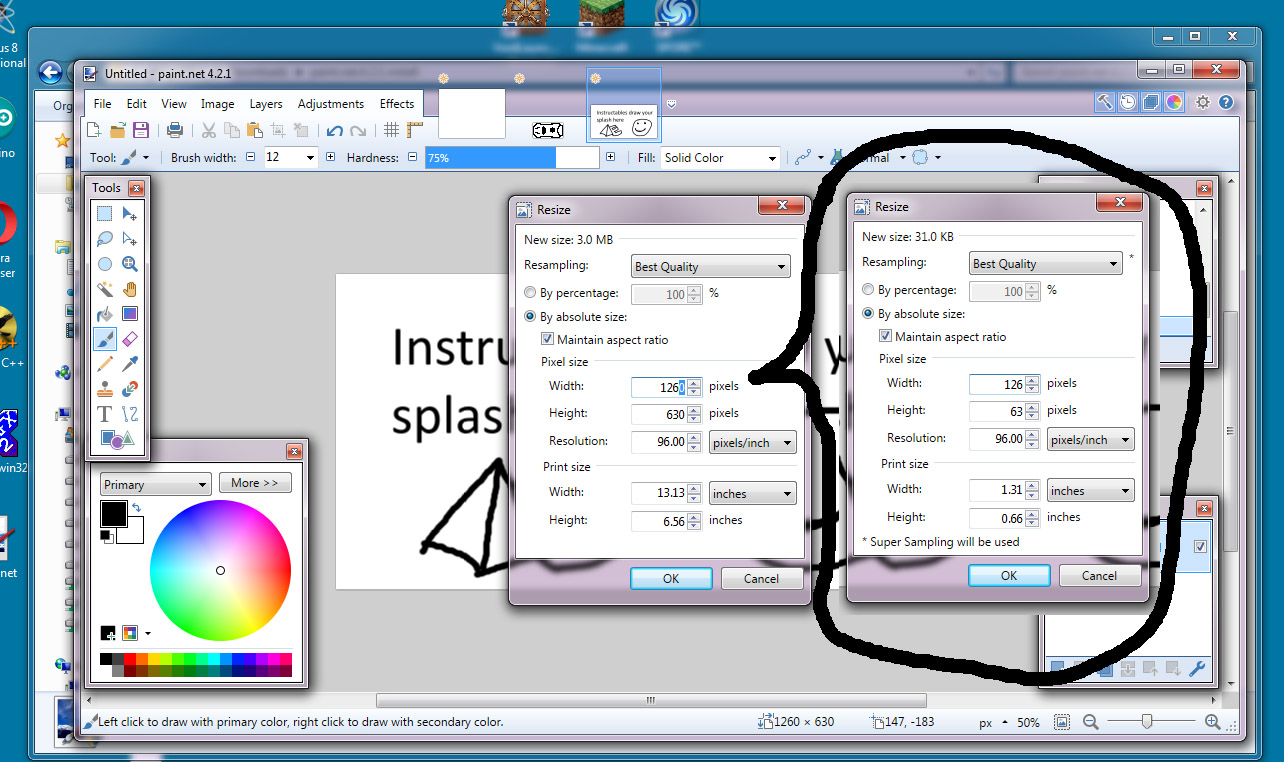The width and height of the screenshot is (1284, 762).
Task: Select the Pencil tool
Action: coord(105,364)
